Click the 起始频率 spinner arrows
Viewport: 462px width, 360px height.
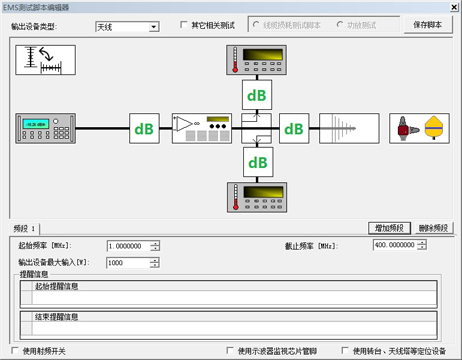coord(155,246)
